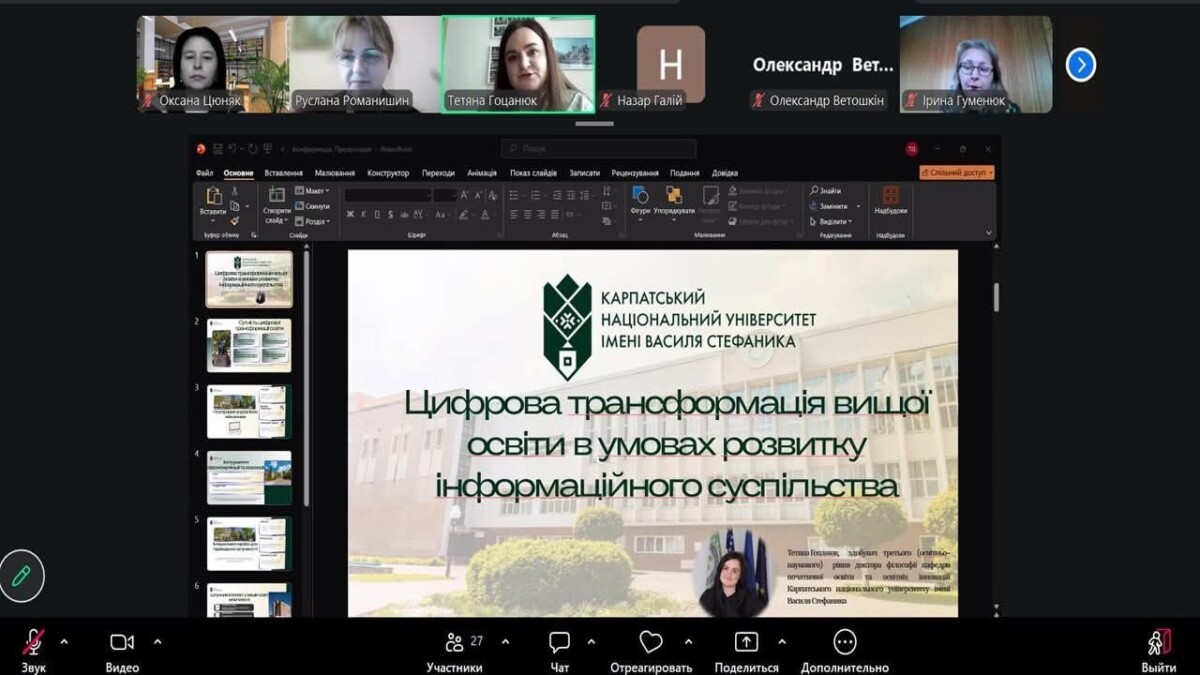Select slide 2 thumbnail in slide panel
1200x675 pixels.
249,345
